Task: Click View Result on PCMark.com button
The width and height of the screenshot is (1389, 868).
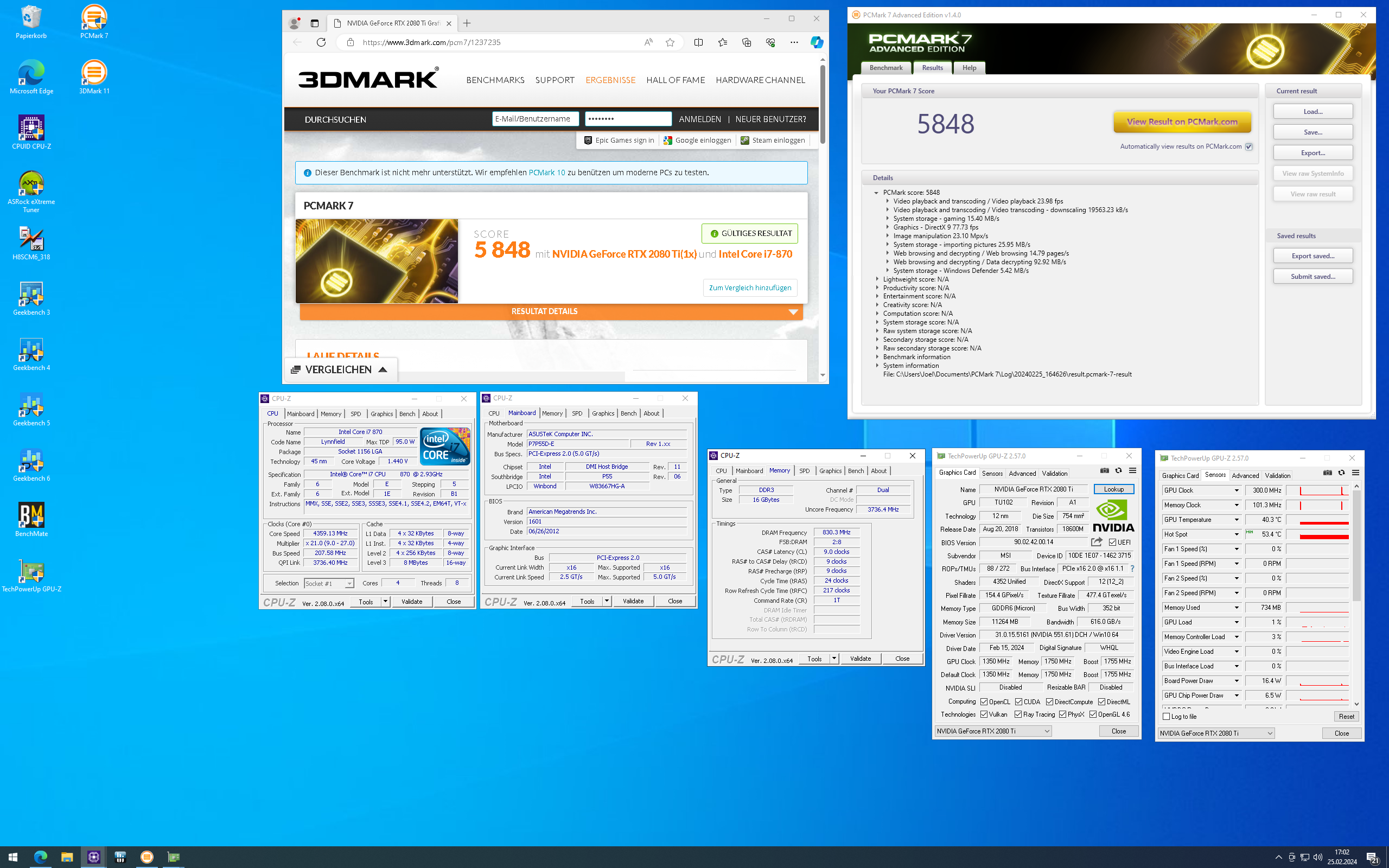Action: click(x=1182, y=122)
